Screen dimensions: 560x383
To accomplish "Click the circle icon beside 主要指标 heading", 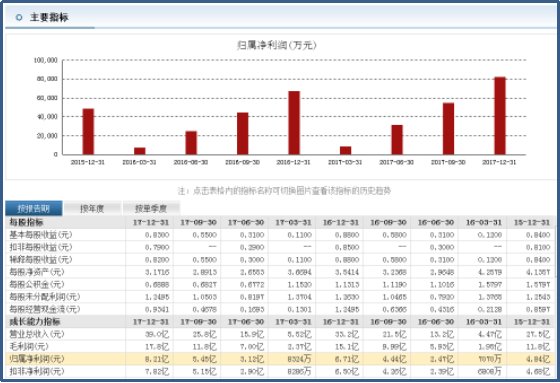I will 19,17.
